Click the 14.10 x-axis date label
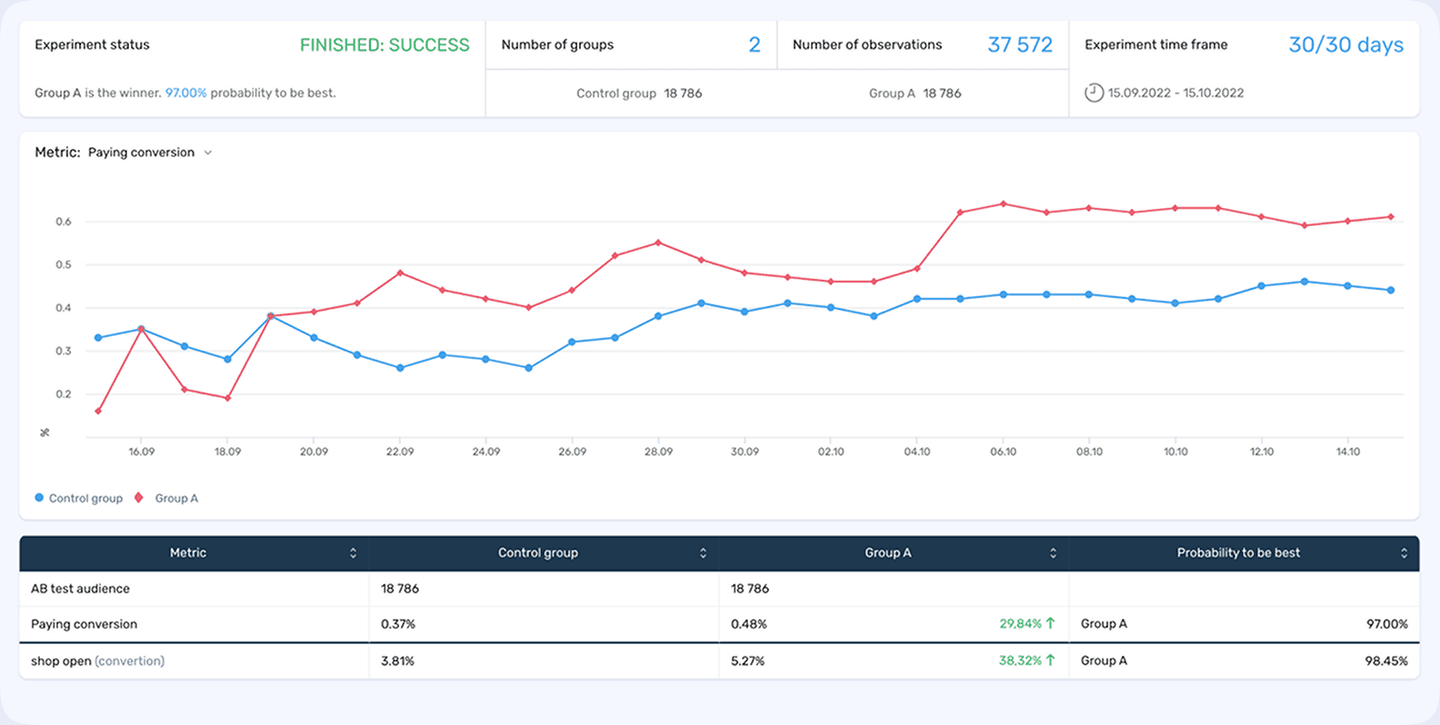 click(x=1348, y=452)
